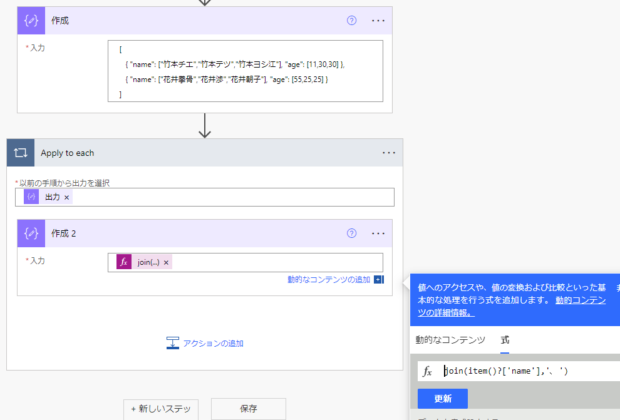This screenshot has height=420, width=620.
Task: Click the plus icon beside 動的なコンテンツの追加
Action: pyautogui.click(x=379, y=280)
